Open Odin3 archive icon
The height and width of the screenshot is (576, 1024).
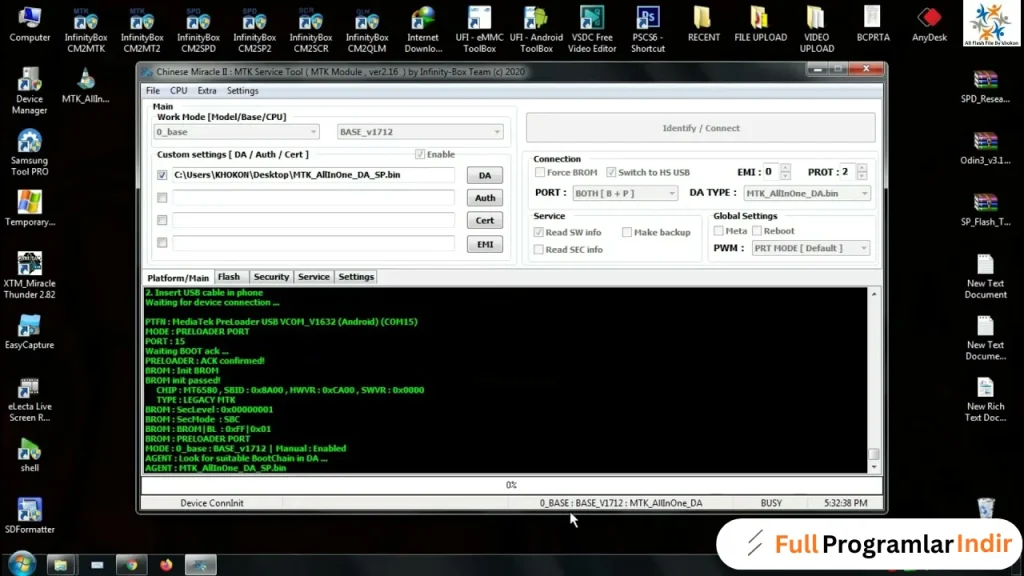pos(985,148)
